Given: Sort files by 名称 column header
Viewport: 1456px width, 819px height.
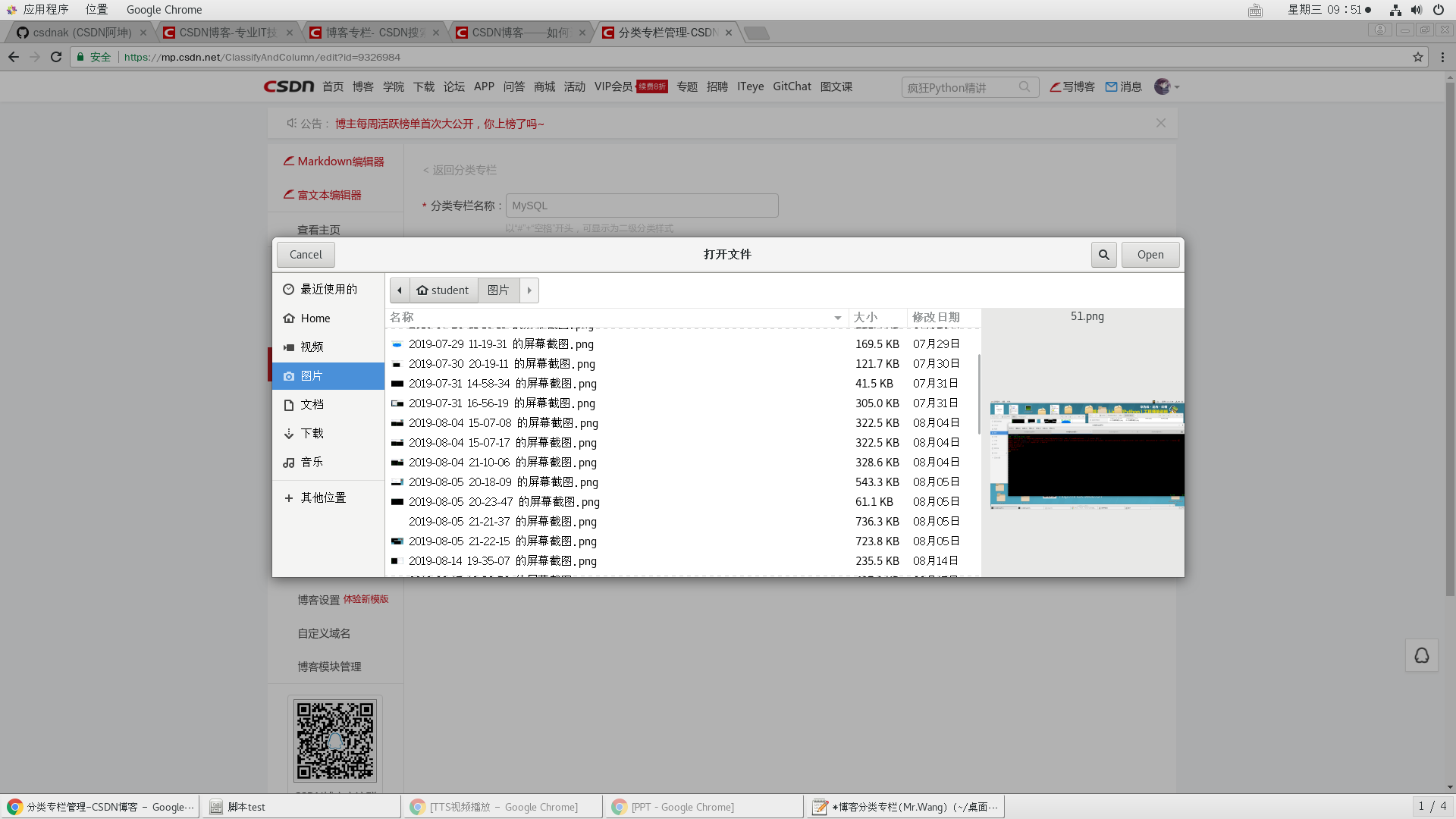Looking at the screenshot, I should tap(617, 317).
